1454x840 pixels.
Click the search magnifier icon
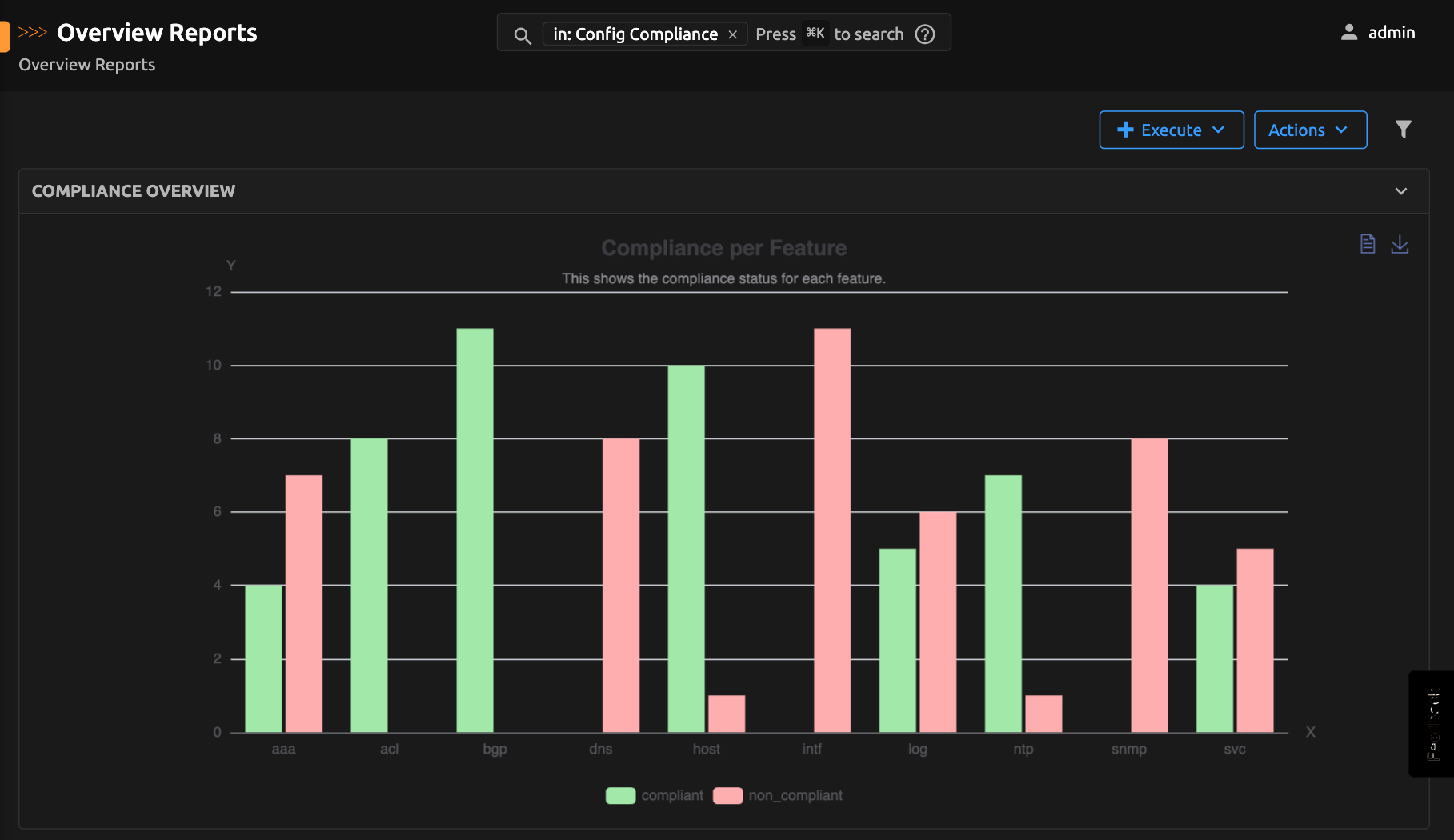[x=522, y=35]
